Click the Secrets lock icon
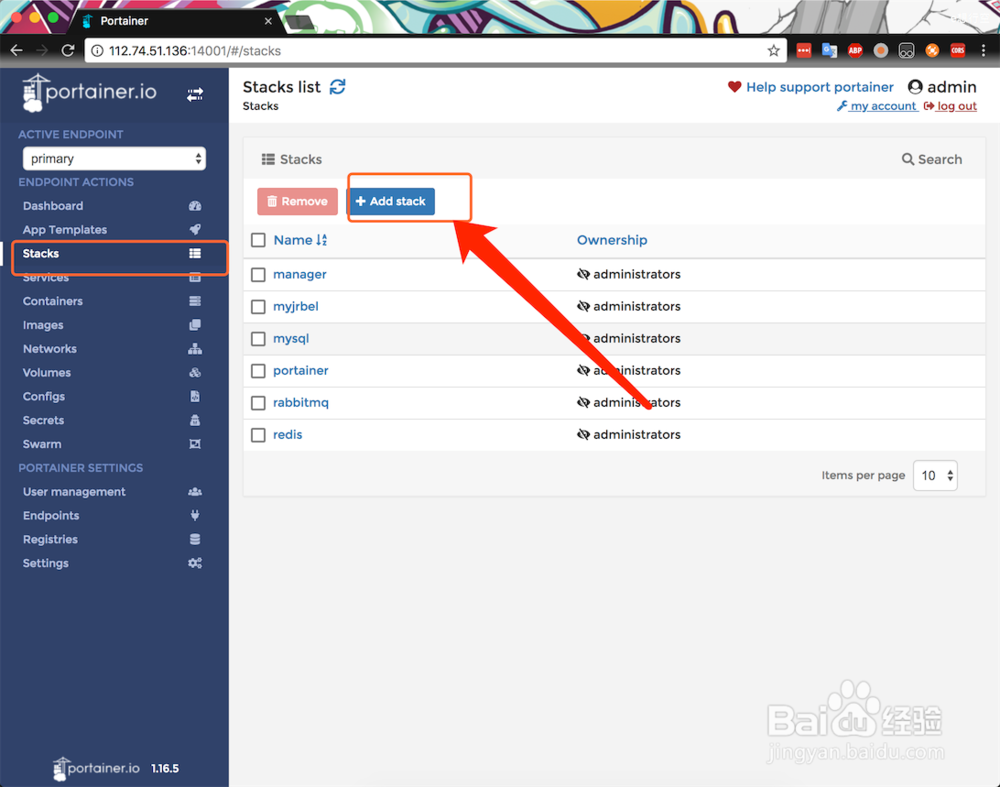This screenshot has width=1000, height=787. (195, 420)
